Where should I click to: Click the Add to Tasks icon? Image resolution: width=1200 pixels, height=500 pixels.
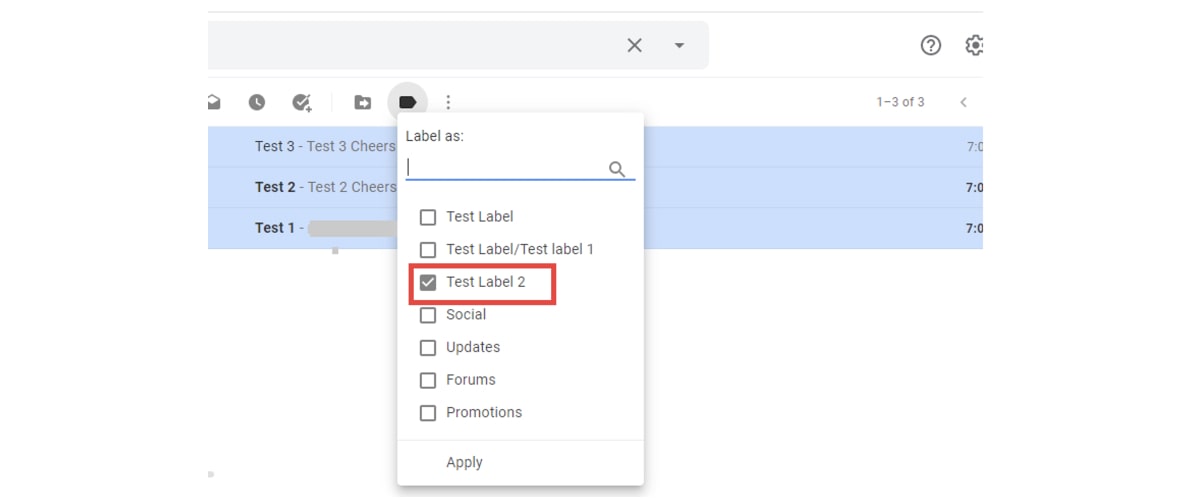tap(302, 102)
